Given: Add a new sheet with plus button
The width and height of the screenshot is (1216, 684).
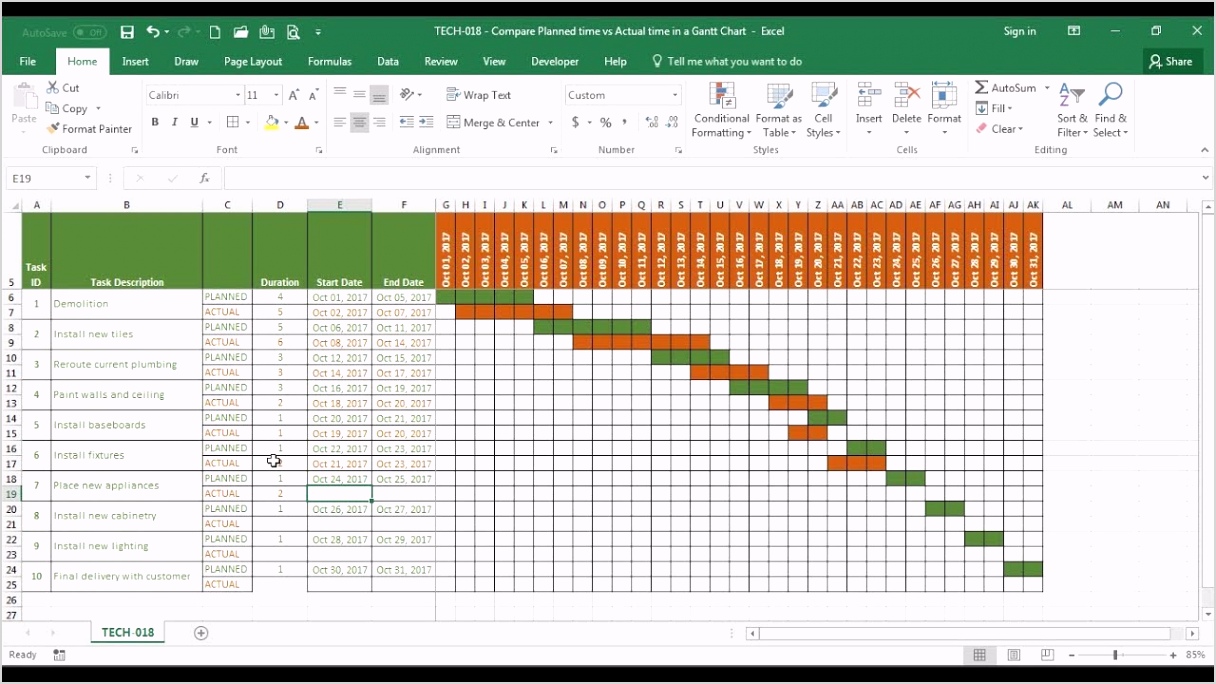Looking at the screenshot, I should pyautogui.click(x=201, y=633).
